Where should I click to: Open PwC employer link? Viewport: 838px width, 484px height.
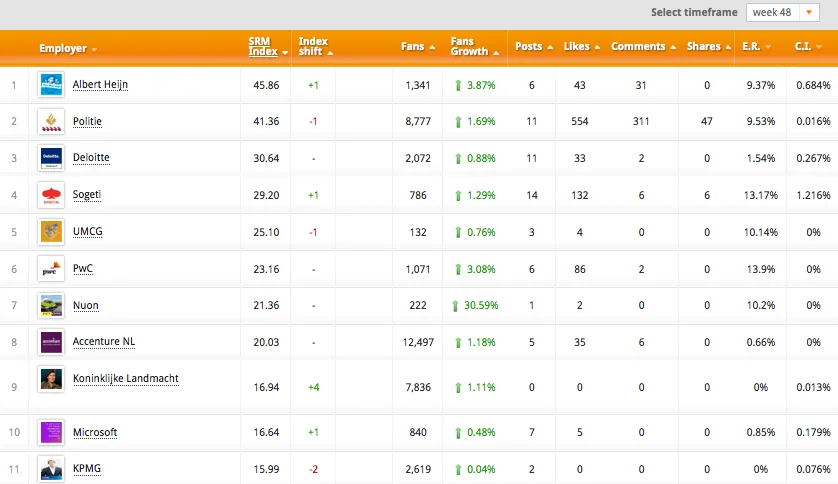(x=83, y=268)
